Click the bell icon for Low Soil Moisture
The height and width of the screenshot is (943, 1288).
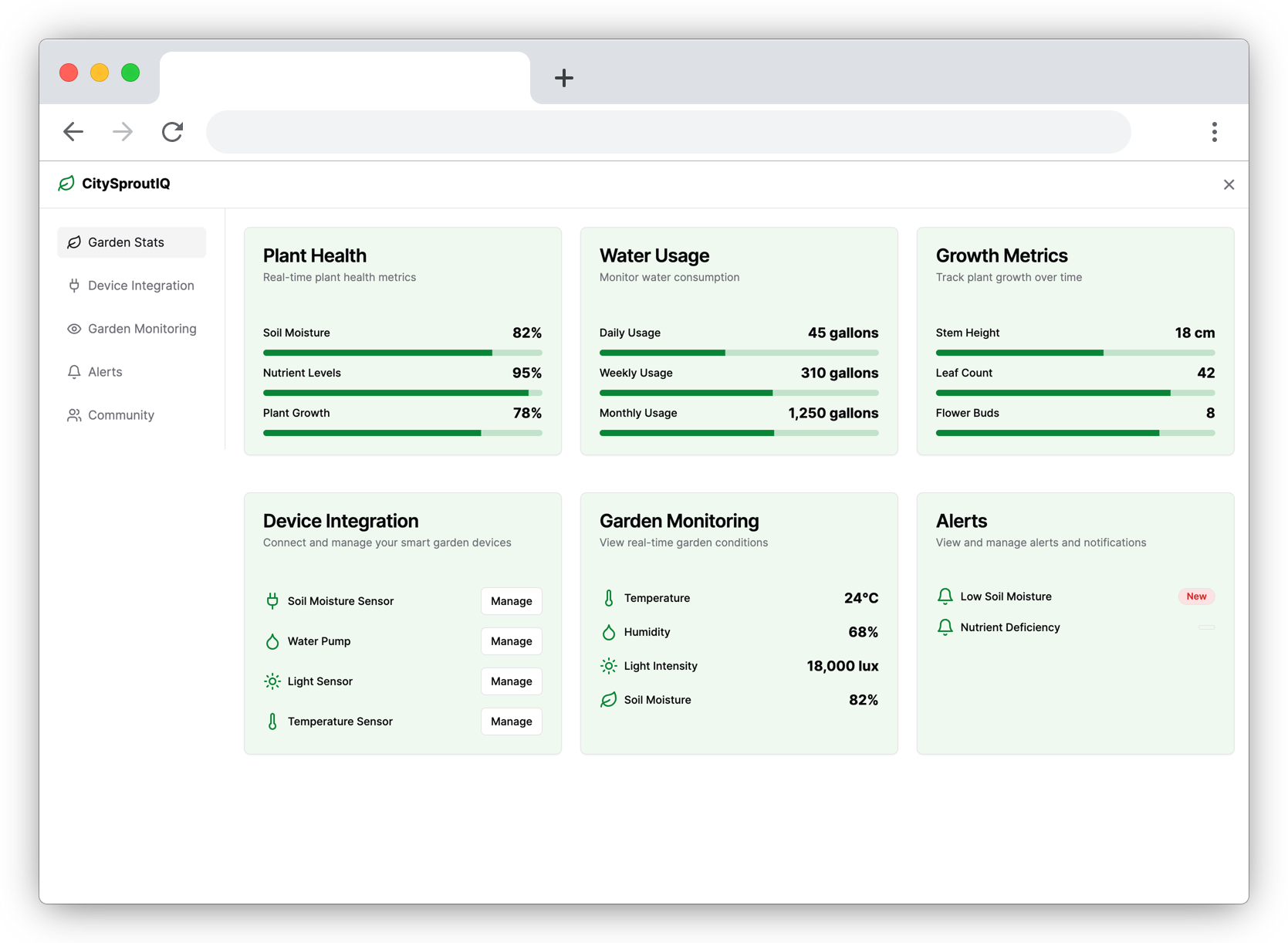(945, 597)
